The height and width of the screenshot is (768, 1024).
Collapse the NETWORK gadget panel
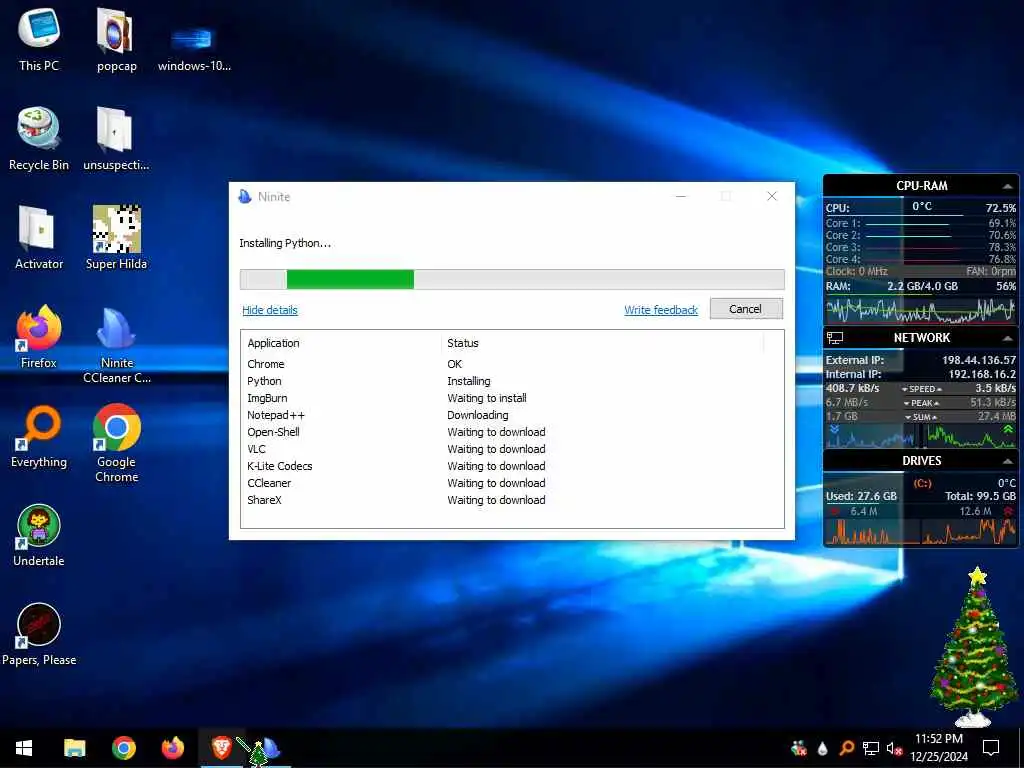click(x=1008, y=338)
